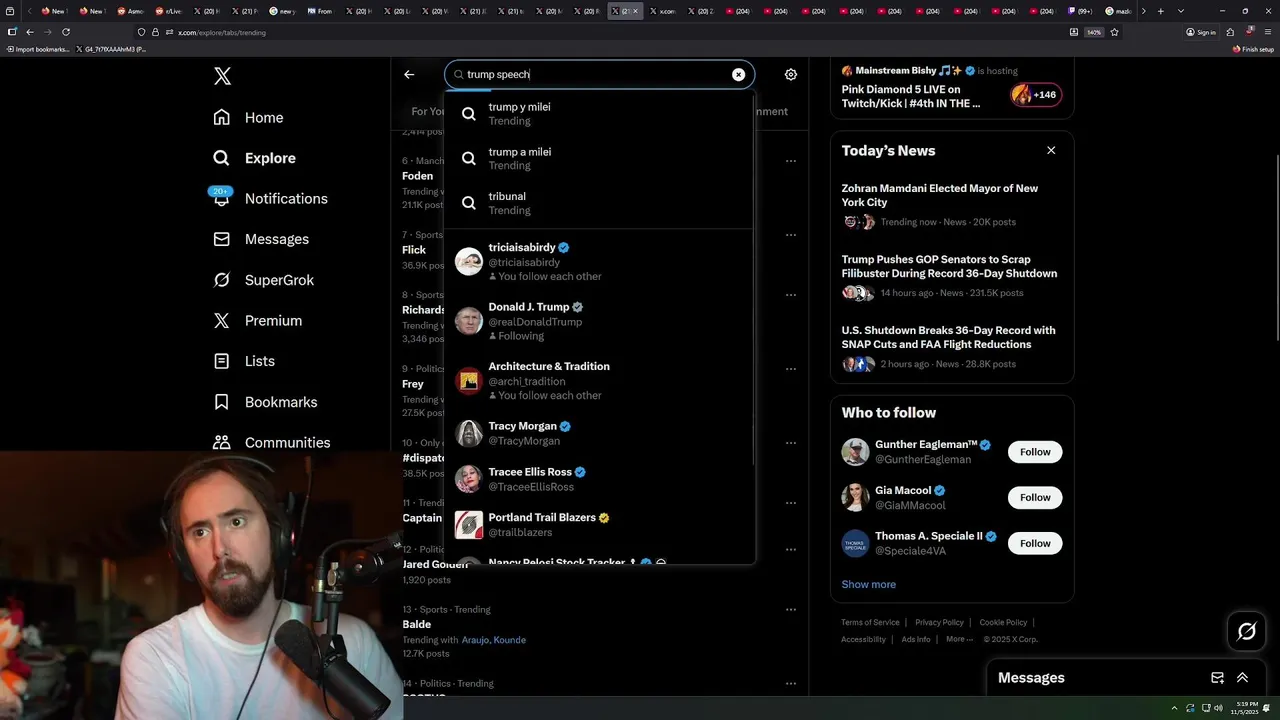Open the Grok floating button
The height and width of the screenshot is (720, 1280).
coord(1246,631)
